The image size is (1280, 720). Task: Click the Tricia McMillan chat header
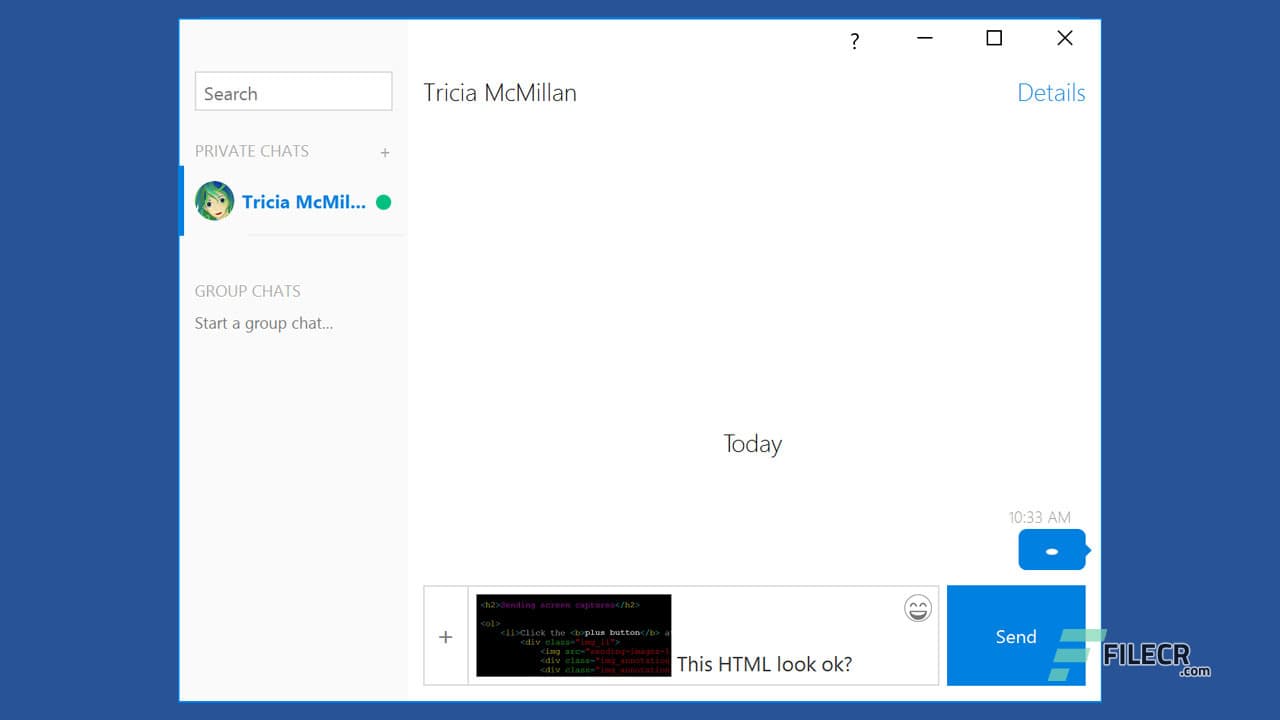point(499,92)
